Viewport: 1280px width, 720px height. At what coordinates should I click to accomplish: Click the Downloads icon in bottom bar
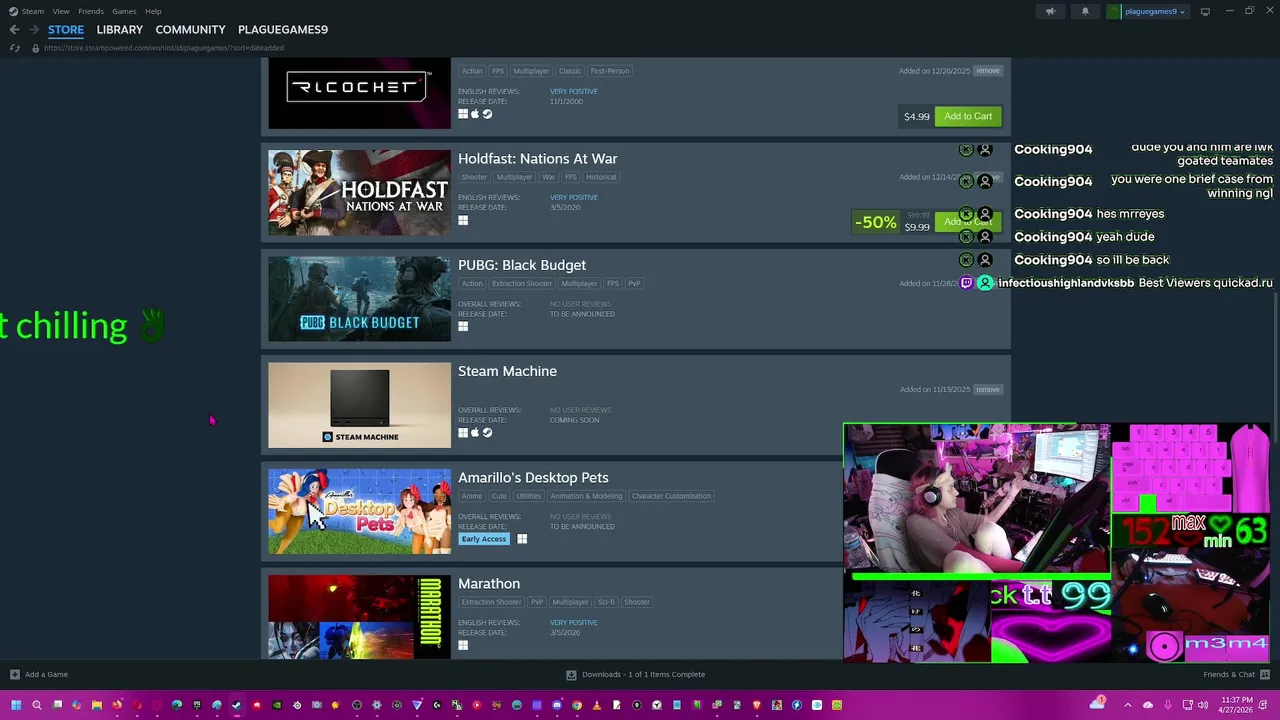(x=571, y=674)
